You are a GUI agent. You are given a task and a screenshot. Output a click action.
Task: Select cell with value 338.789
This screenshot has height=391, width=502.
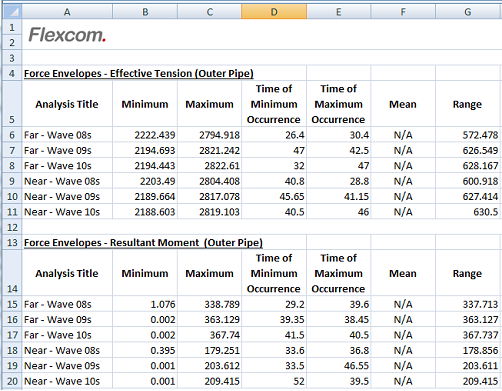210,304
